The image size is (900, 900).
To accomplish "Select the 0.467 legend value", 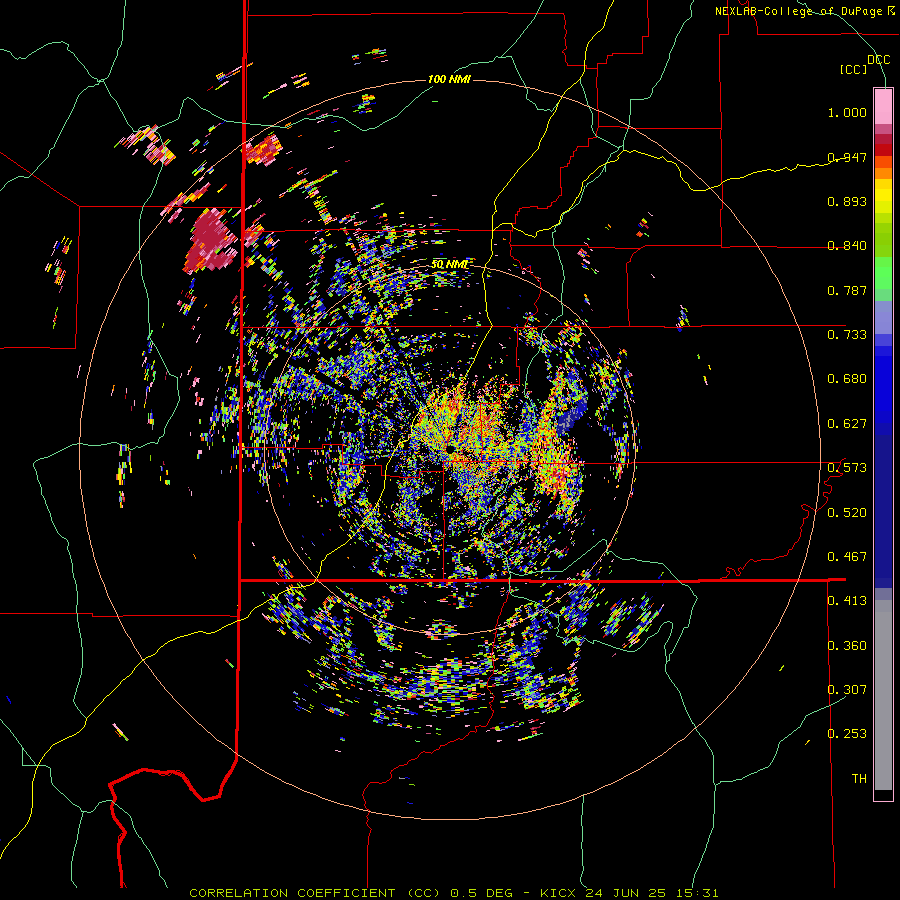I will (847, 557).
